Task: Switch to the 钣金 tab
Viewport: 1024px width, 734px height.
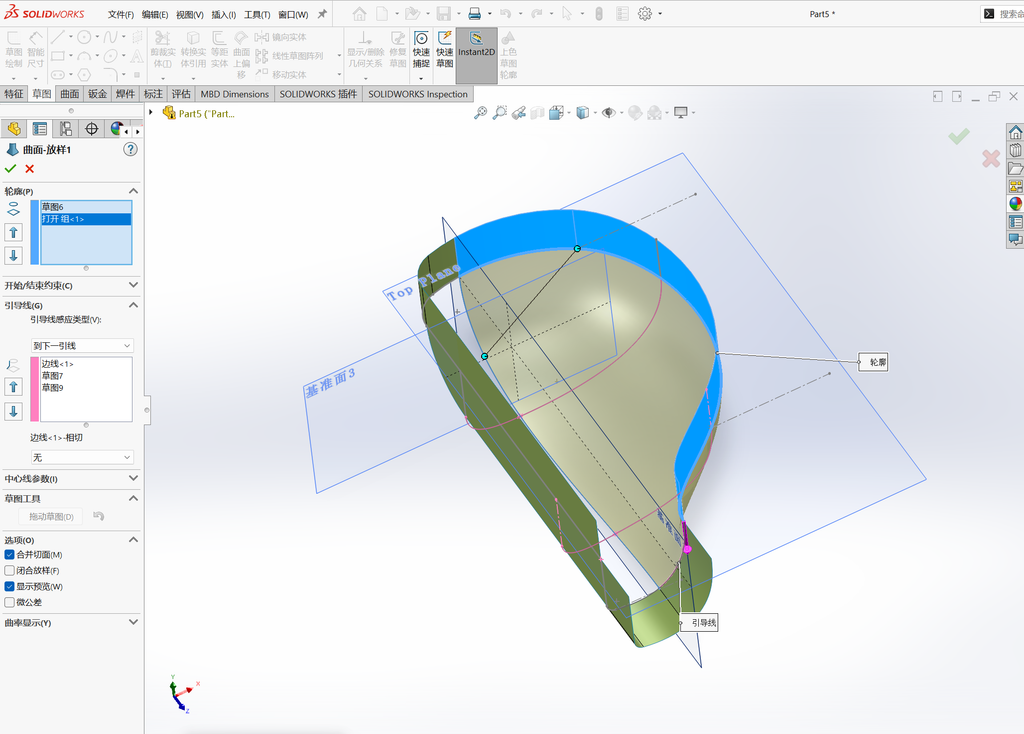Action: click(x=97, y=94)
